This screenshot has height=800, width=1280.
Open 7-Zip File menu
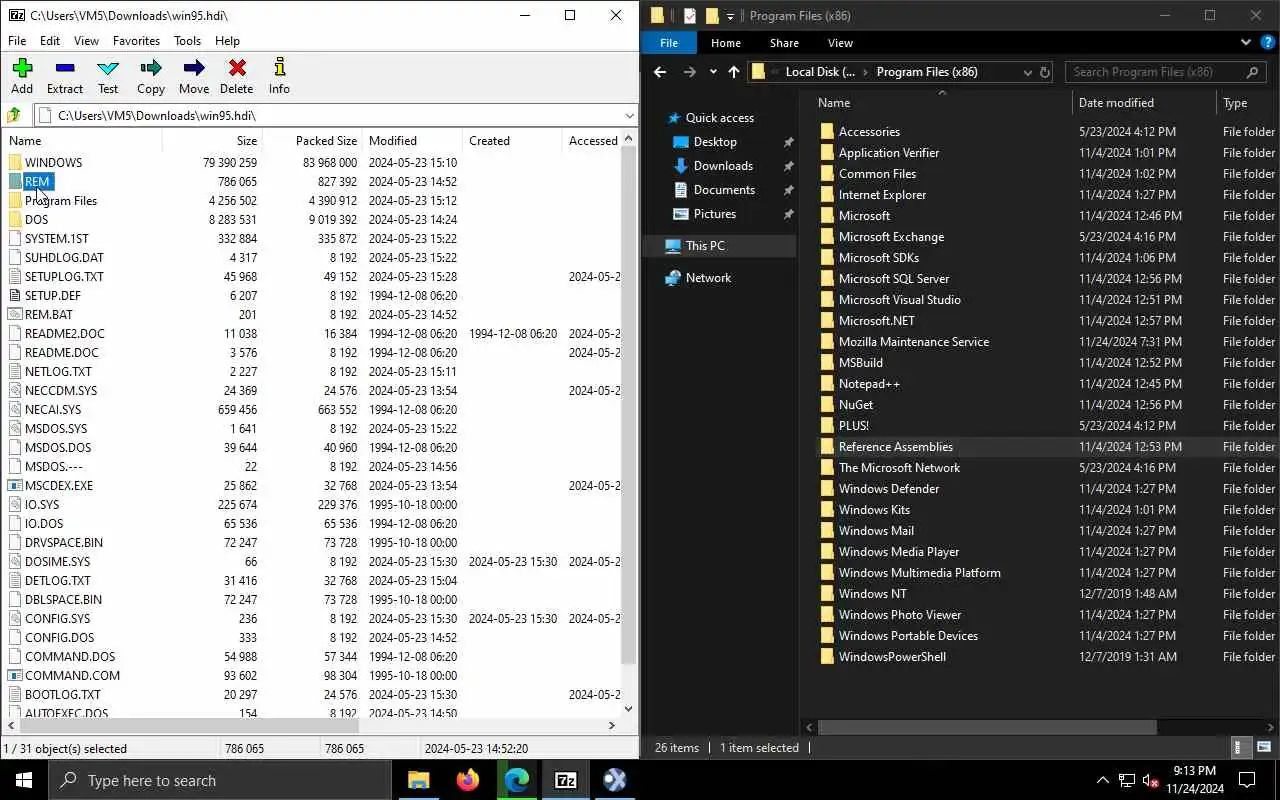(17, 41)
